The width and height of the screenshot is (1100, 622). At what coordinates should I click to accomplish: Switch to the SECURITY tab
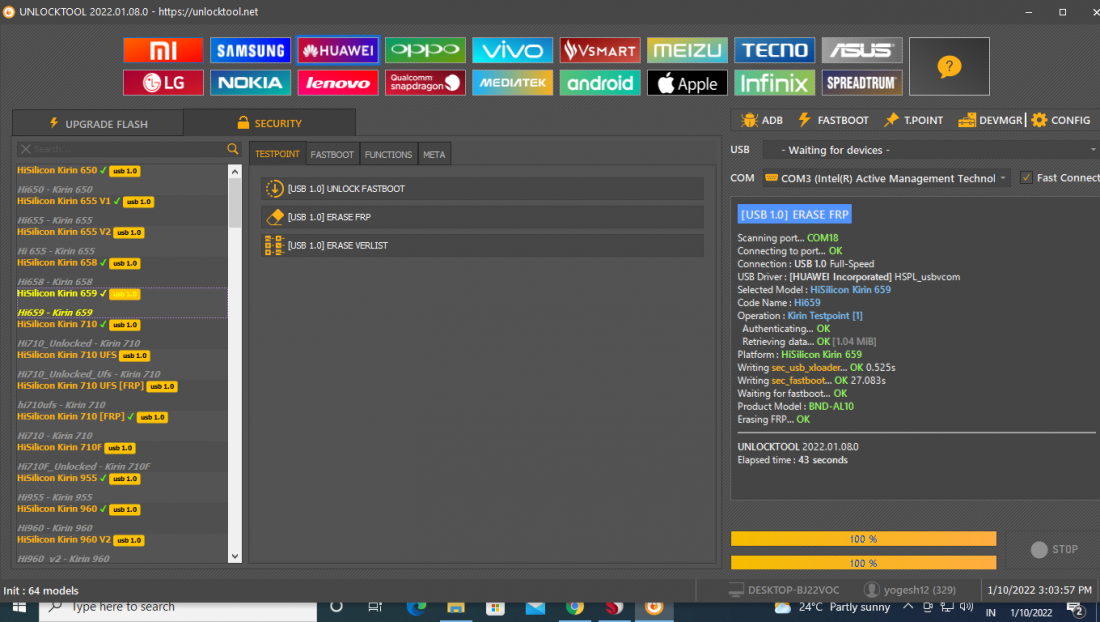point(269,123)
